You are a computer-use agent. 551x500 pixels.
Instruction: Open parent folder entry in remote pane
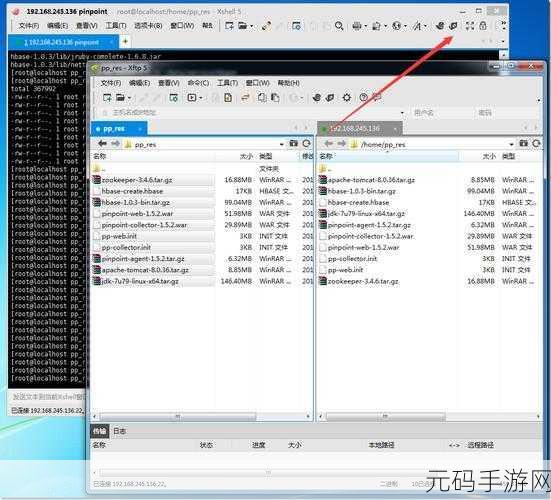point(325,169)
